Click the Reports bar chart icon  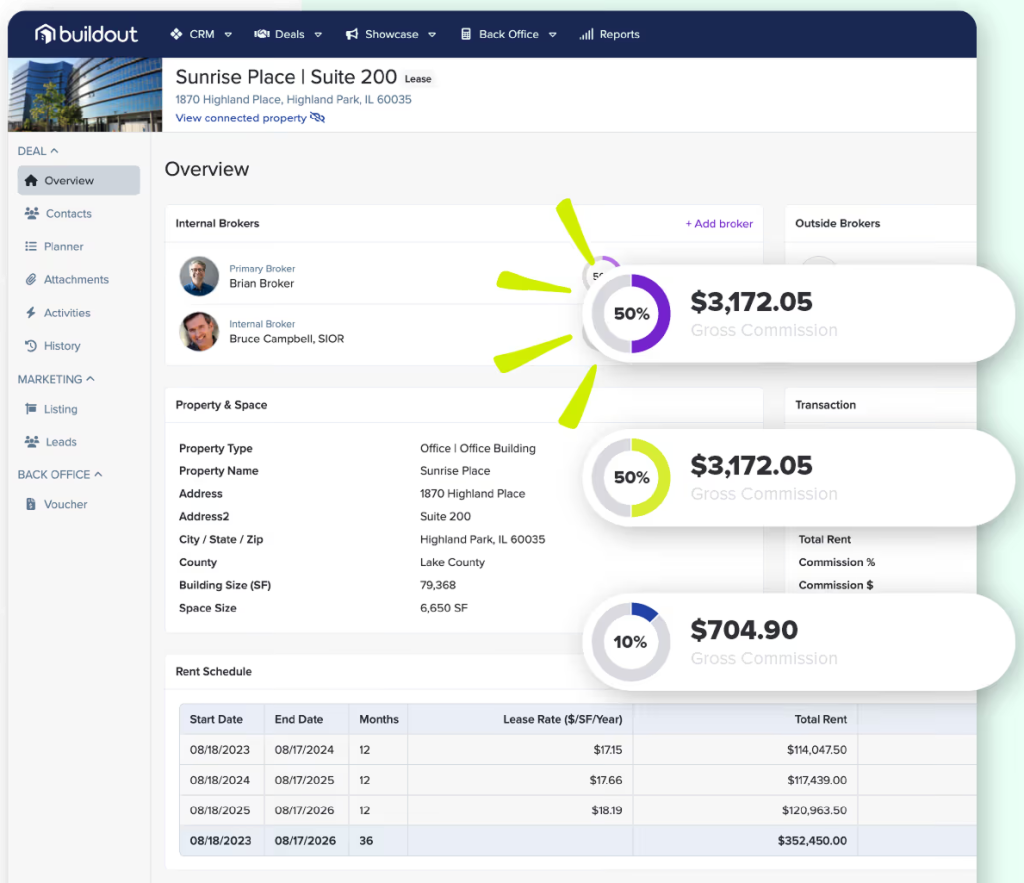586,34
